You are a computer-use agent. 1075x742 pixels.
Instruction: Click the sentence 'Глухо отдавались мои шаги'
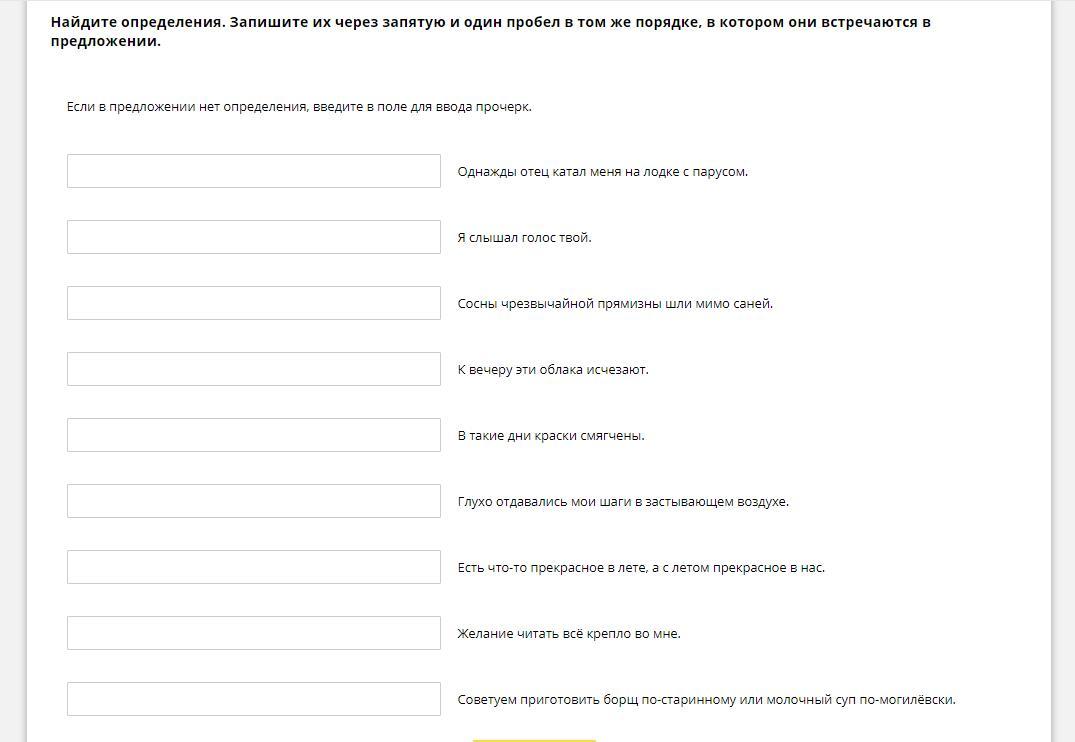click(623, 502)
